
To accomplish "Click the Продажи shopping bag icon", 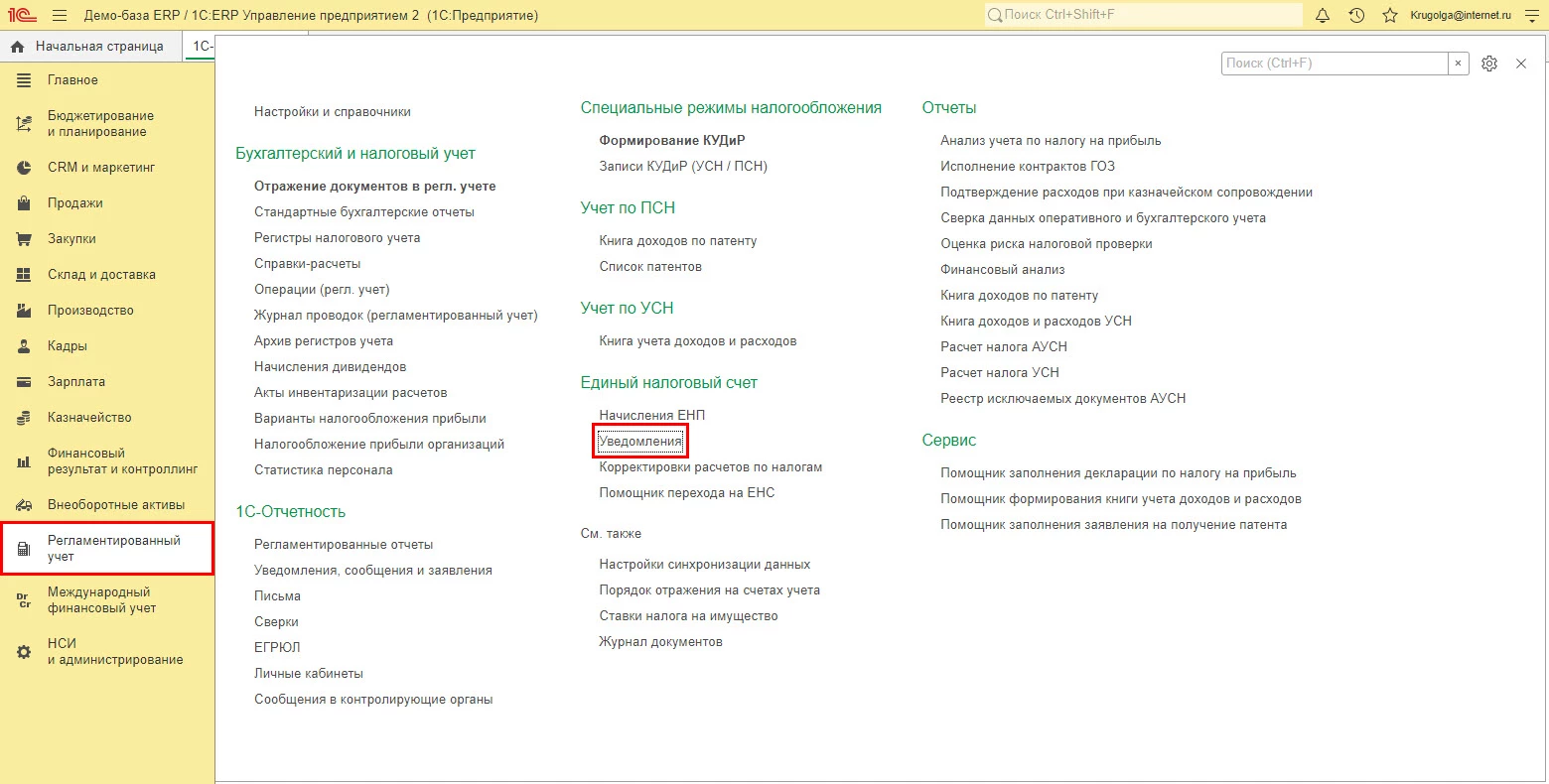I will (x=25, y=203).
